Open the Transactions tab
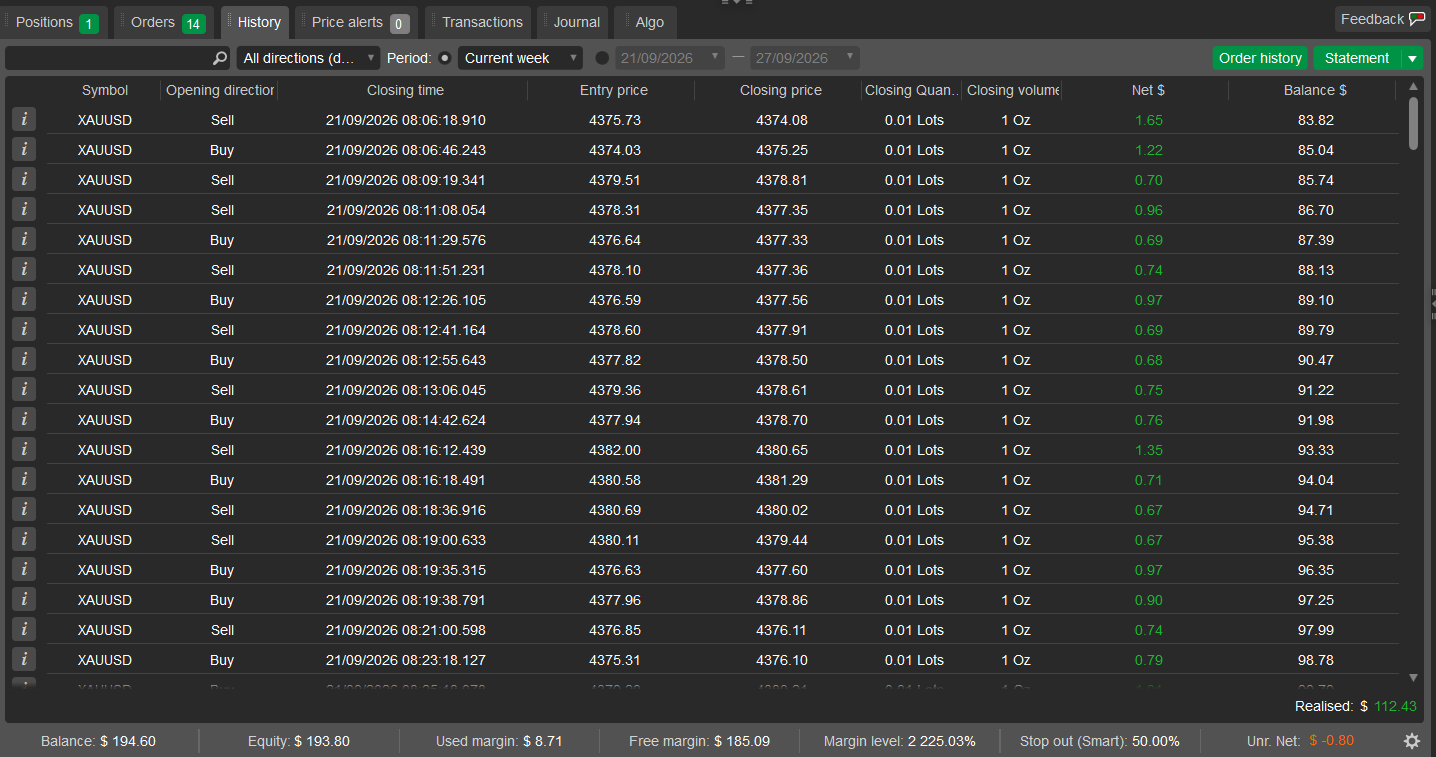The image size is (1436, 757). coord(478,22)
